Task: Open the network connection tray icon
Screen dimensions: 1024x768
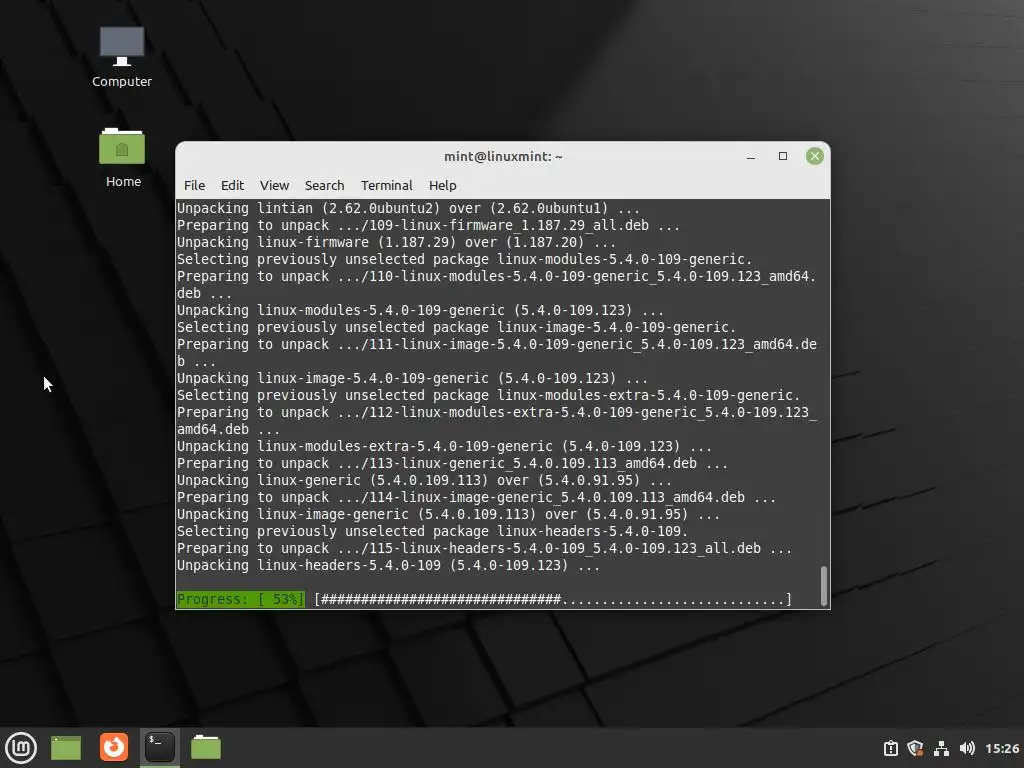Action: point(941,748)
